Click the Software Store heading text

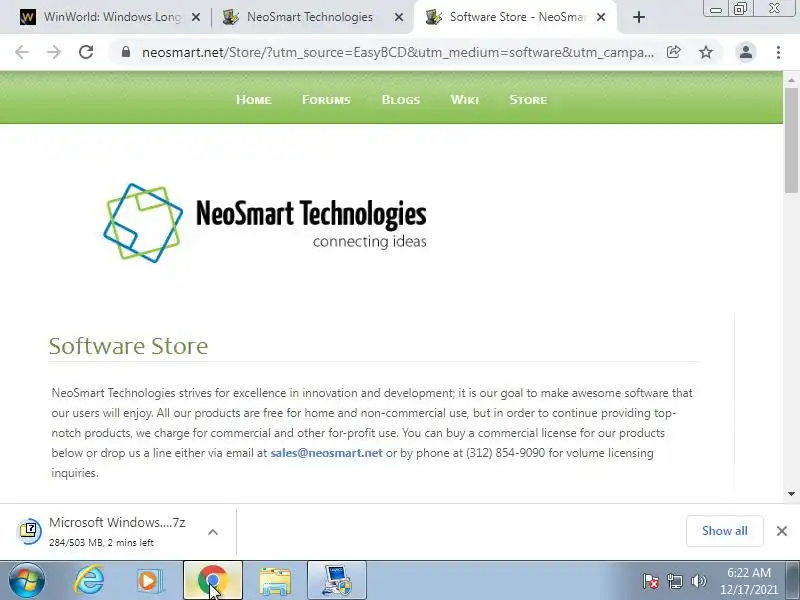pos(128,346)
